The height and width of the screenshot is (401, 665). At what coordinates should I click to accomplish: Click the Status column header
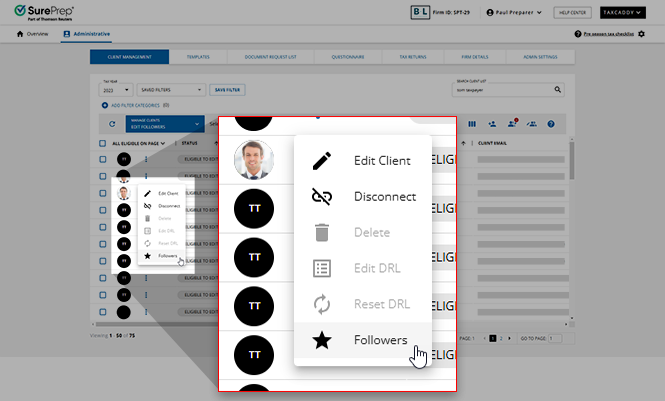click(x=190, y=143)
